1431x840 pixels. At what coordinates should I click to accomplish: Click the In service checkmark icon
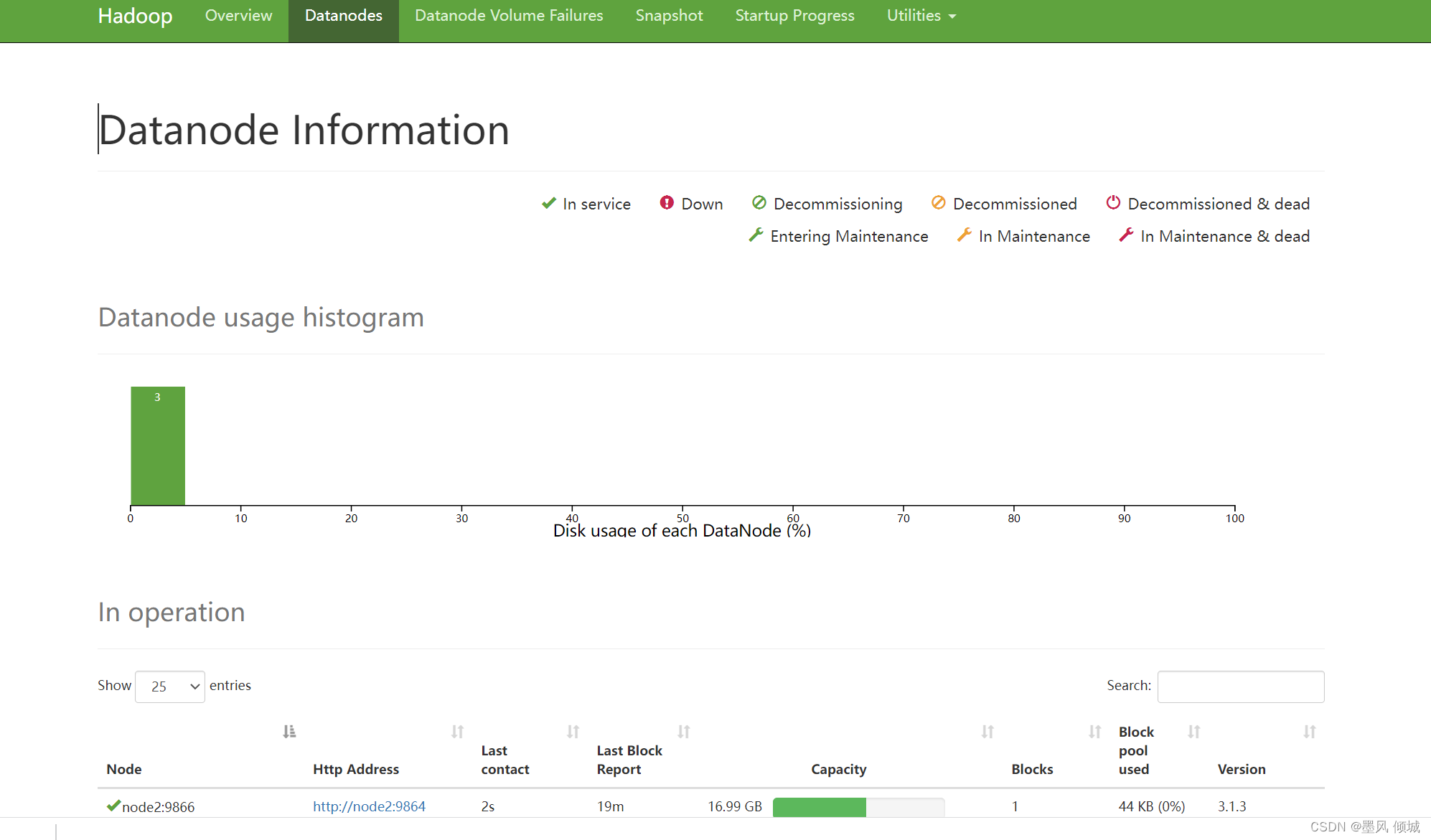pyautogui.click(x=549, y=203)
